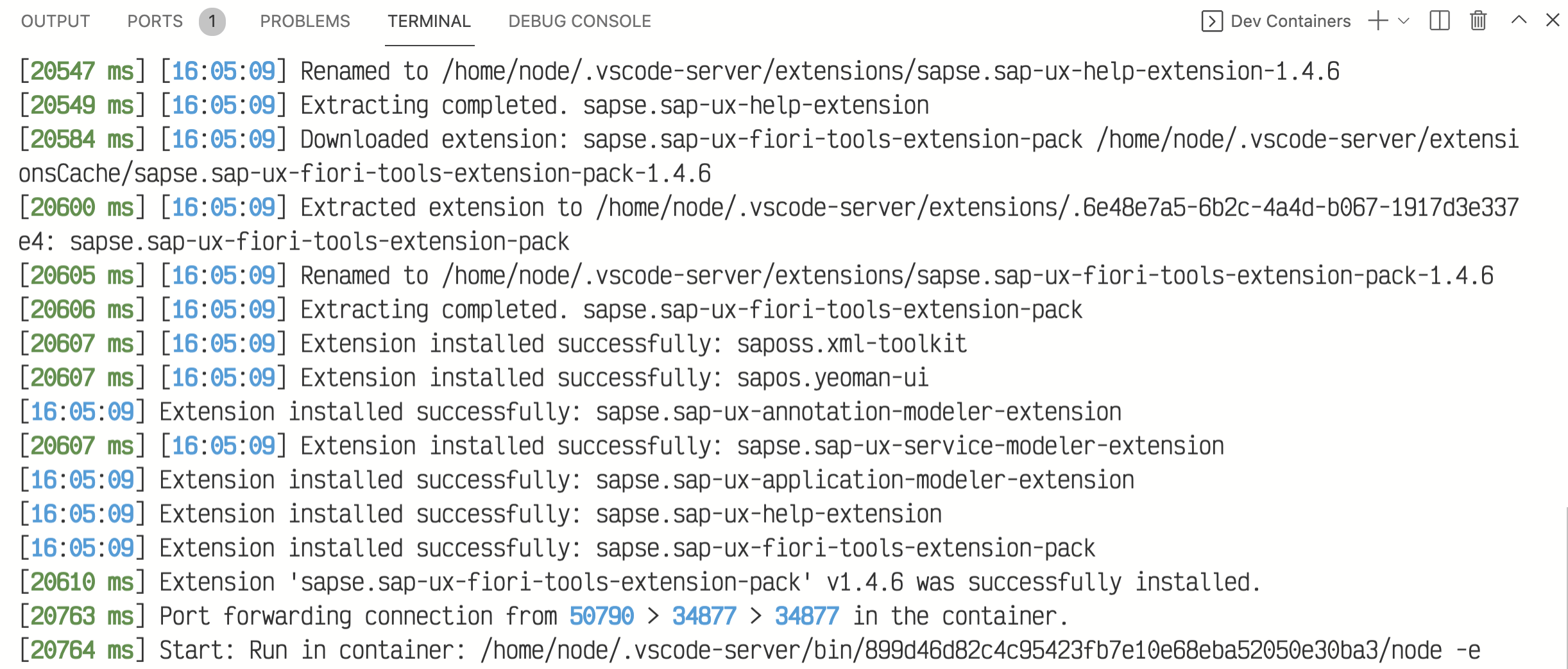Open the PORTS tab
Screen dimensions: 1568x669
[x=155, y=21]
